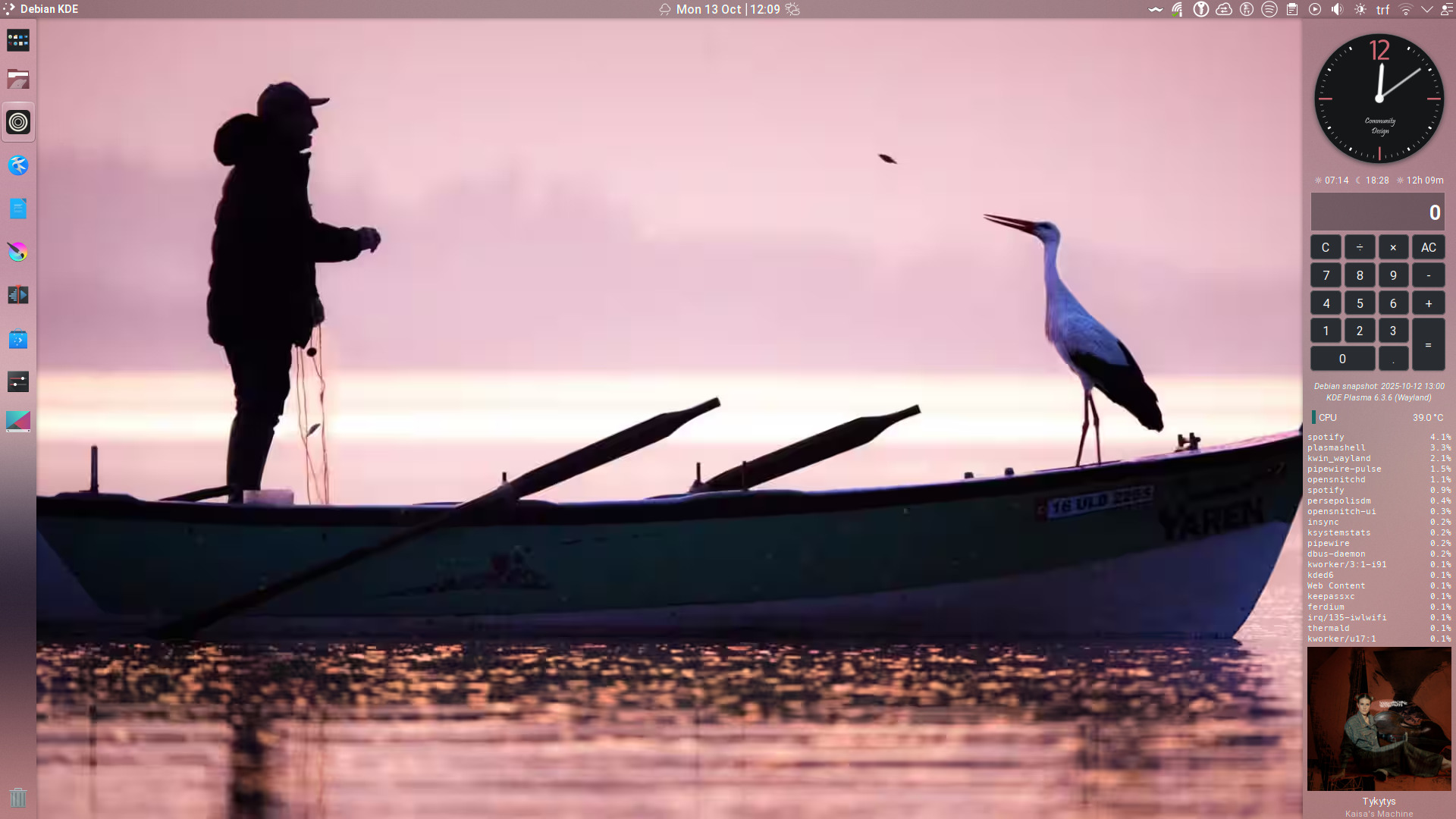The height and width of the screenshot is (819, 1456).
Task: Open the media player tray play icon
Action: tap(1315, 9)
